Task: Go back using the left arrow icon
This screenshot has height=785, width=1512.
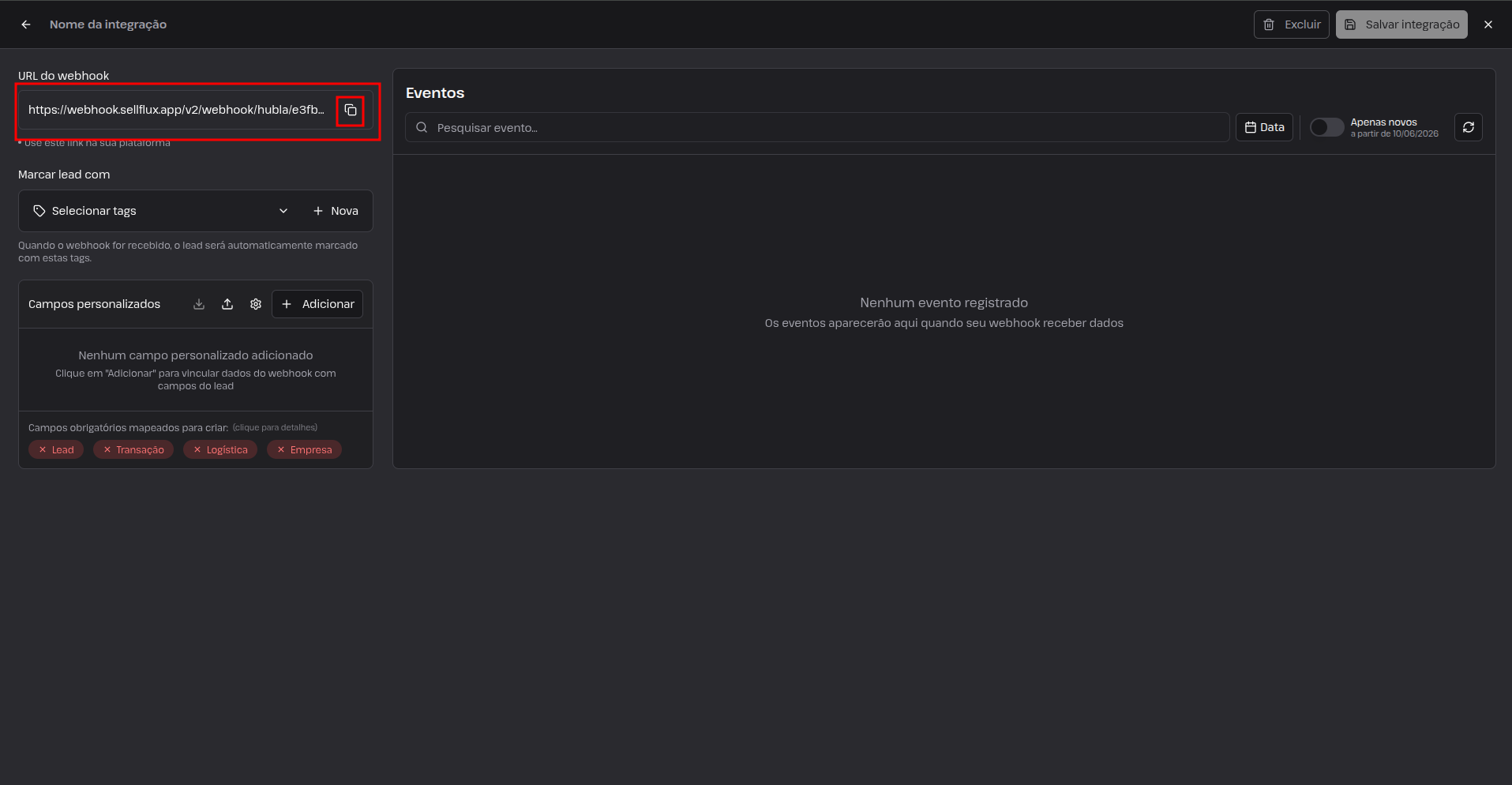Action: click(x=26, y=24)
